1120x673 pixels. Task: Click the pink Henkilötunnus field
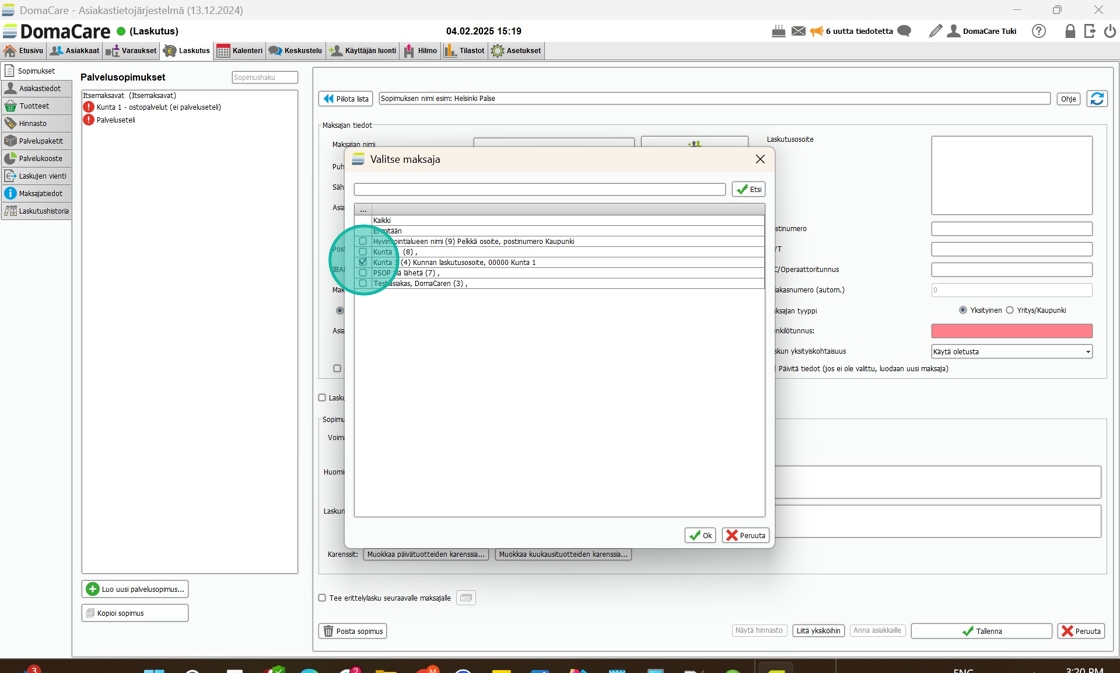[1011, 331]
